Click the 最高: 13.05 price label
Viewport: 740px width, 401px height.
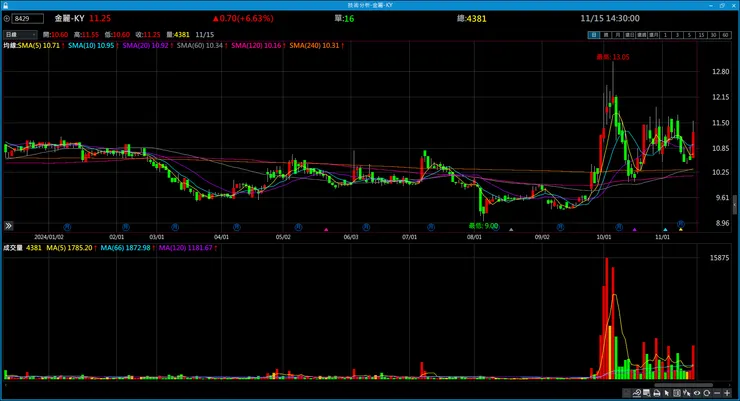click(613, 57)
